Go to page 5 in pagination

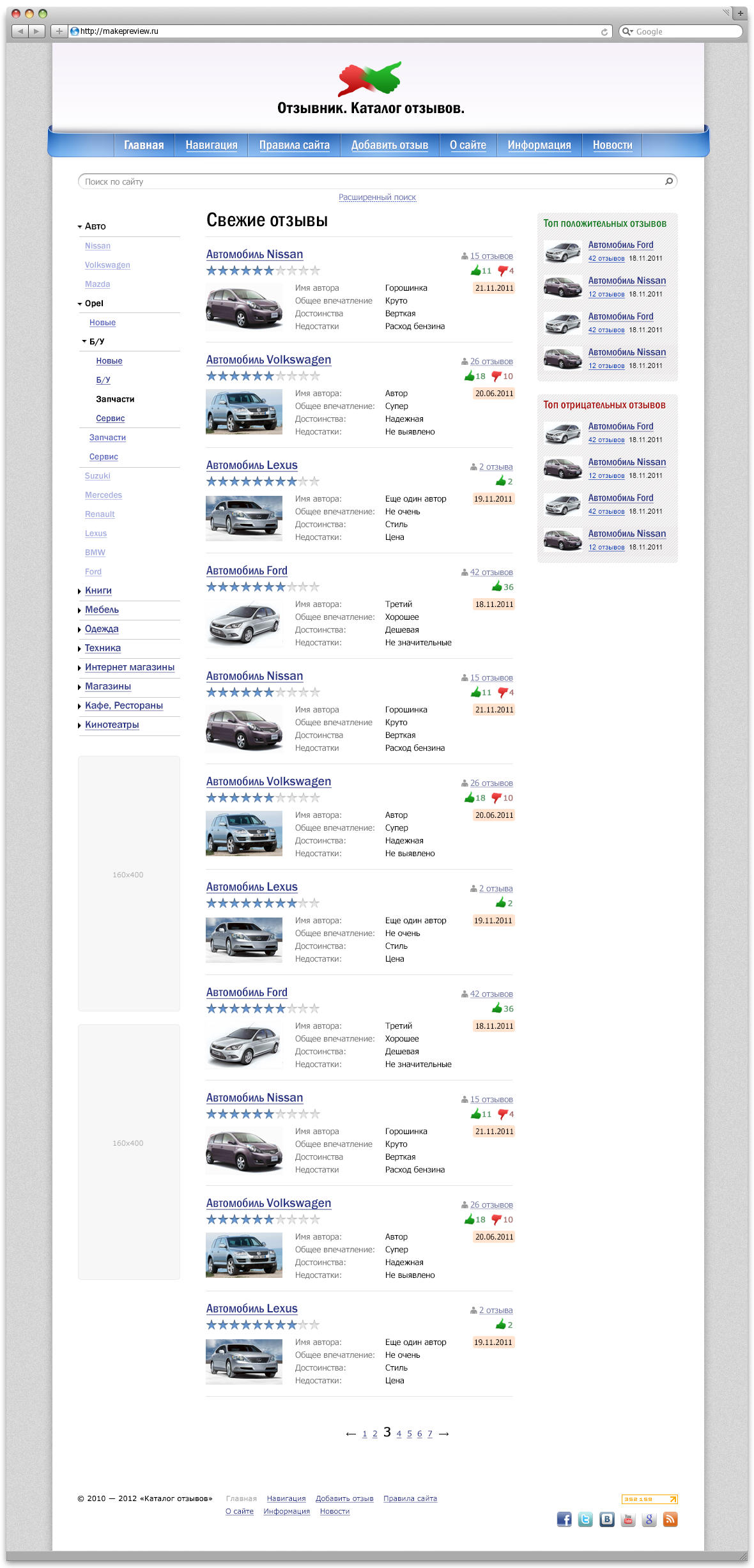tap(410, 1434)
